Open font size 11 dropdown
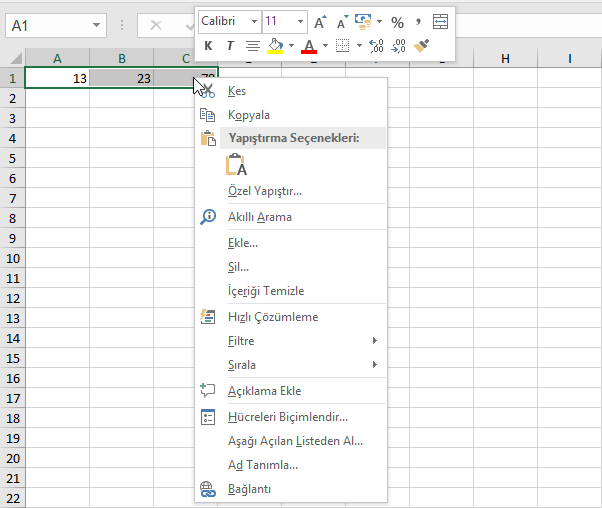The height and width of the screenshot is (508, 602). 300,22
